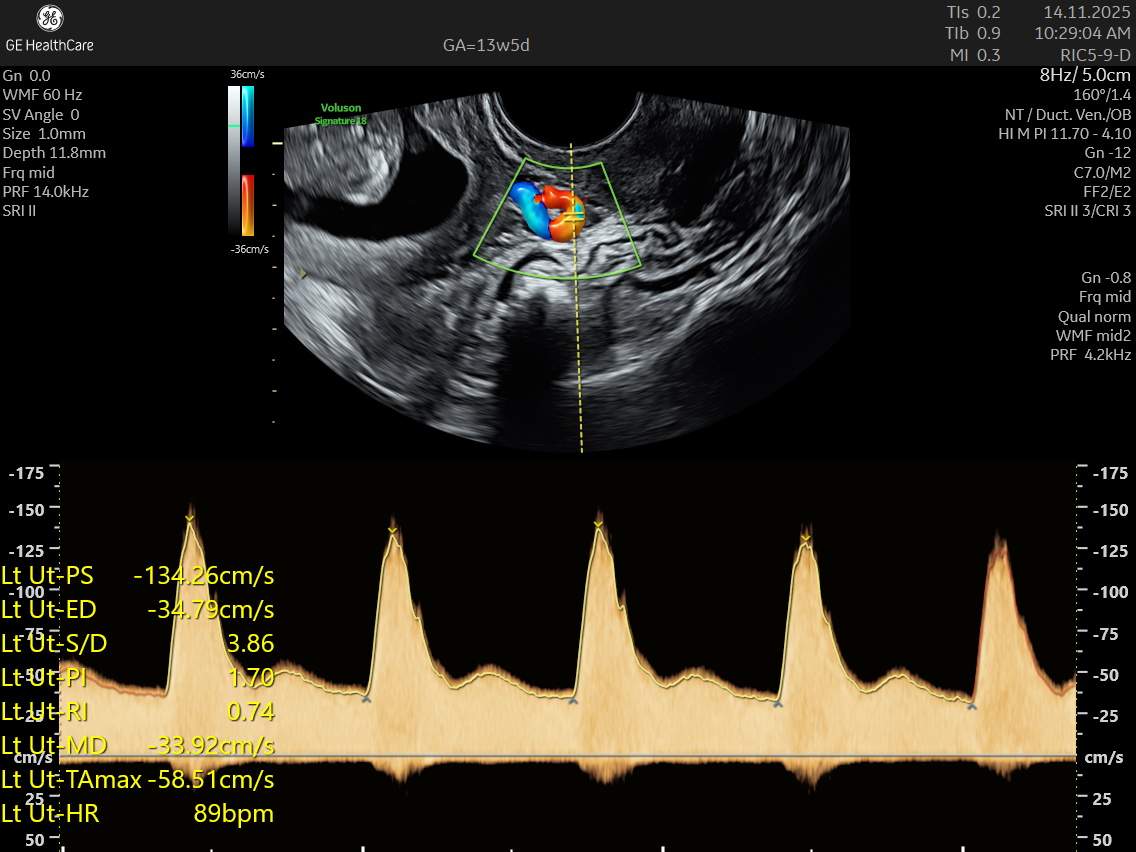Click the Doppler spectrum baseline

tap(568, 756)
